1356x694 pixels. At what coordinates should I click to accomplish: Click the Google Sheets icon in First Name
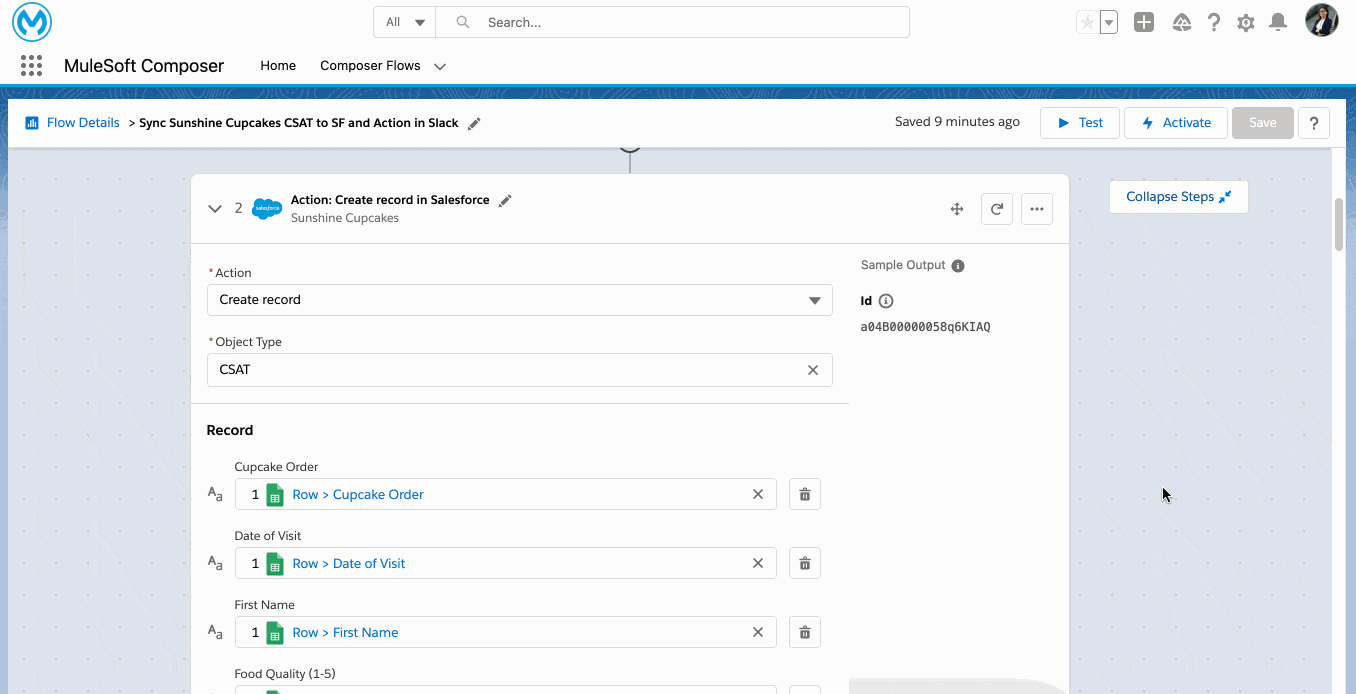[275, 632]
